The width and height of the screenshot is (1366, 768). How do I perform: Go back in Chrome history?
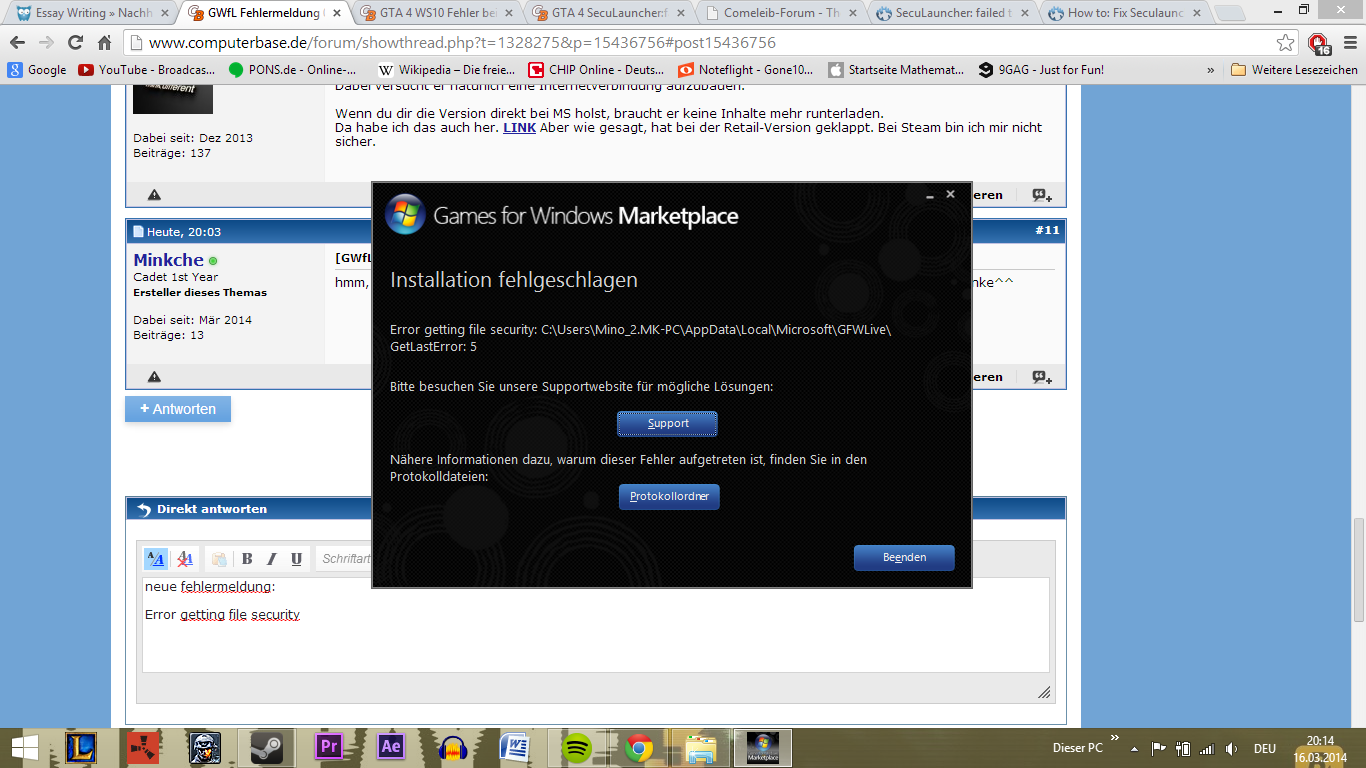[18, 43]
